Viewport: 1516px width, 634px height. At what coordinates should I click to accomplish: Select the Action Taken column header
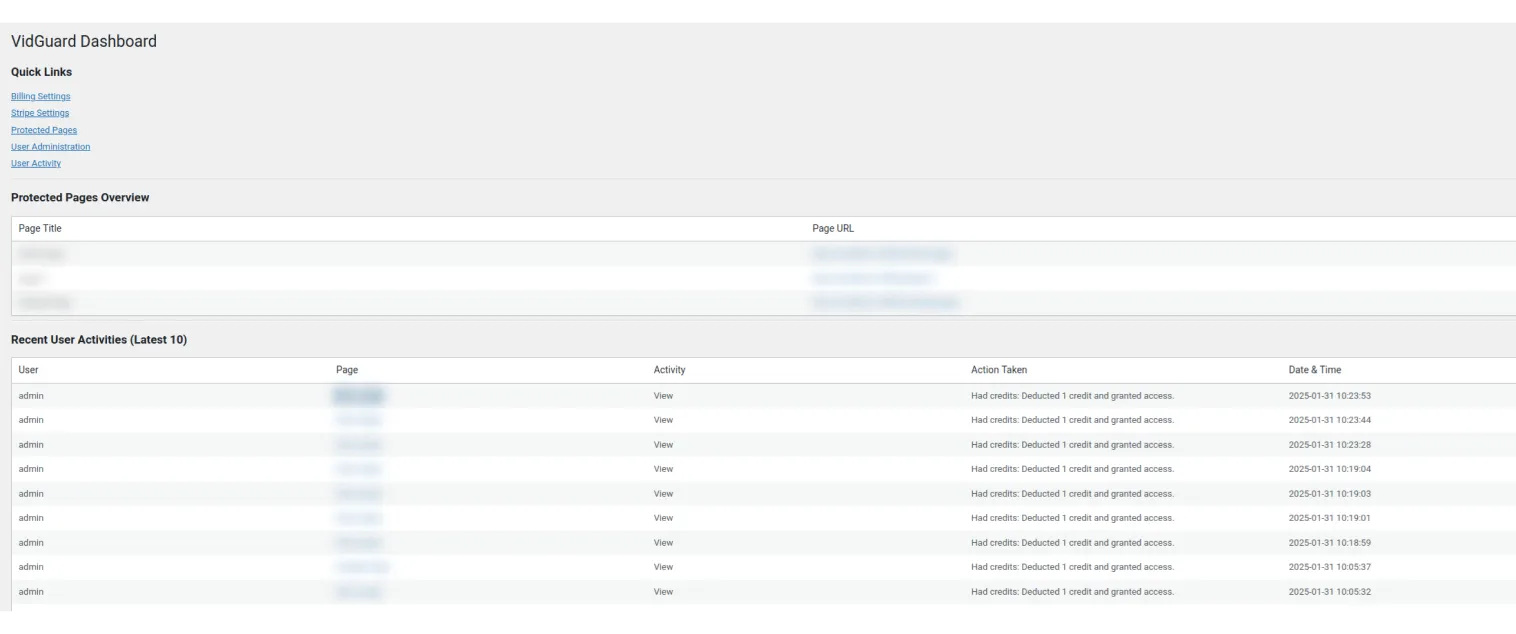click(x=998, y=370)
